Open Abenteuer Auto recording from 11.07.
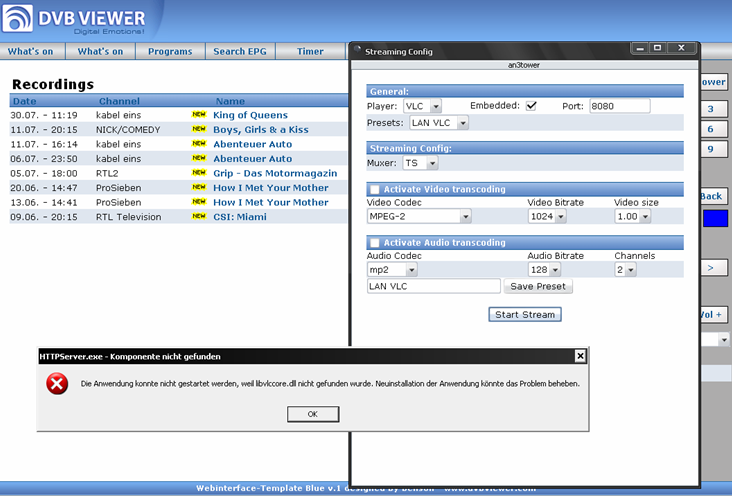This screenshot has width=732, height=496. pos(253,144)
